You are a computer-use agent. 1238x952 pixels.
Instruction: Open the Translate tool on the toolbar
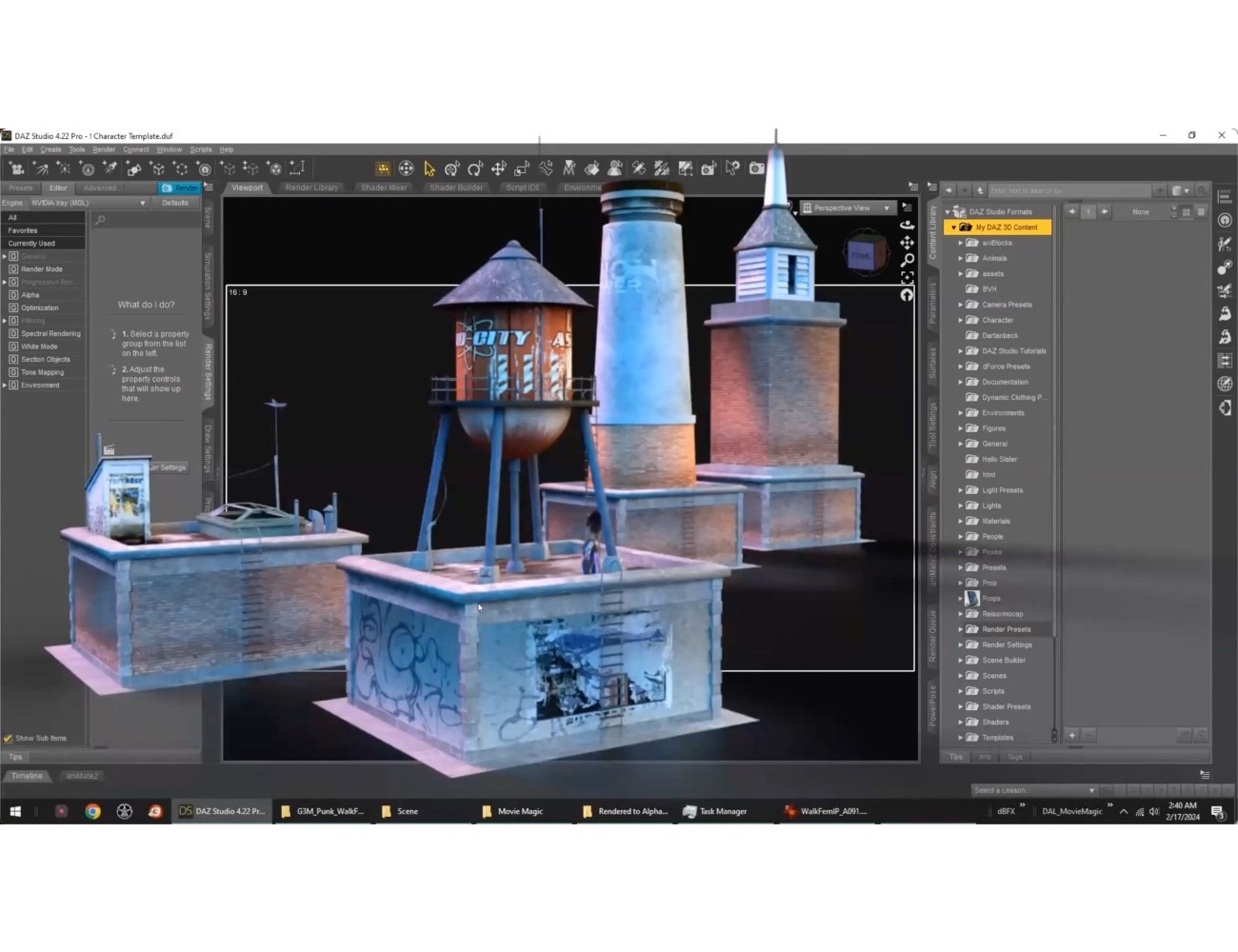click(x=498, y=169)
